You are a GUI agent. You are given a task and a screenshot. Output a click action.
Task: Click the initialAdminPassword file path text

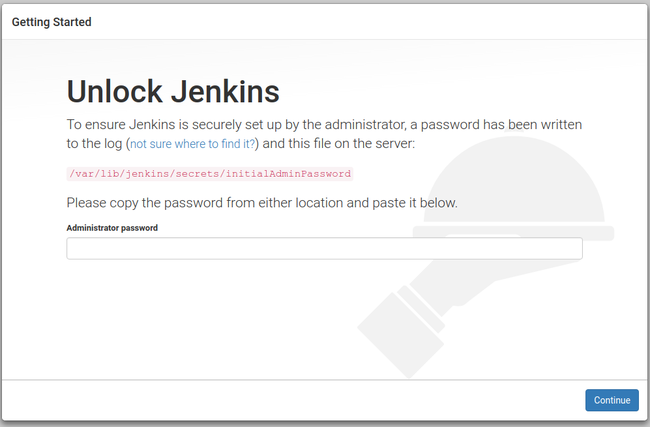[210, 173]
